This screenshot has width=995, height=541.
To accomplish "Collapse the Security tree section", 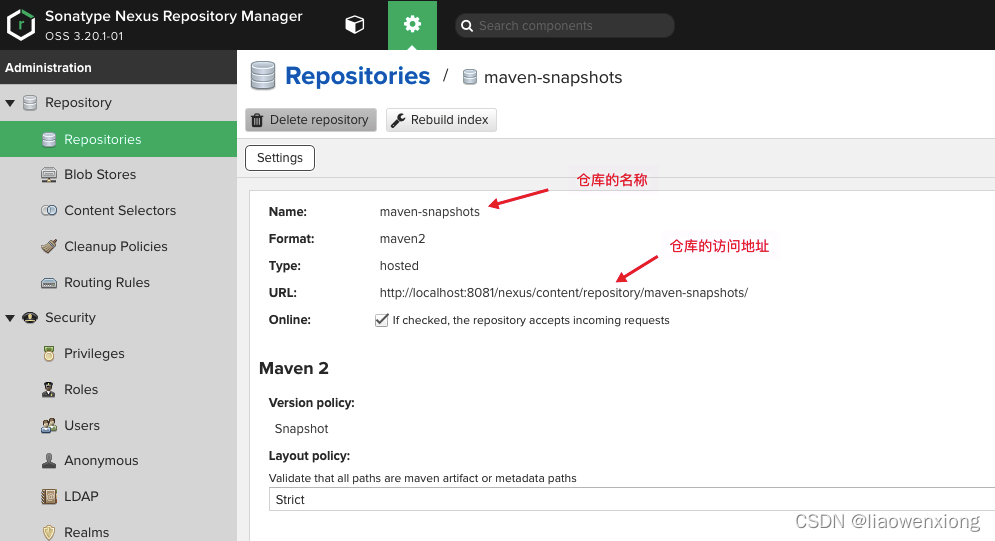I will coord(10,318).
